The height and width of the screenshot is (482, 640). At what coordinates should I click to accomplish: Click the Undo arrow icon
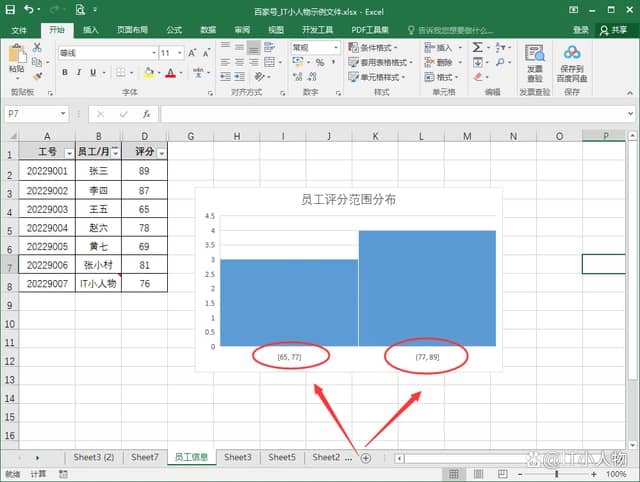pyautogui.click(x=29, y=10)
